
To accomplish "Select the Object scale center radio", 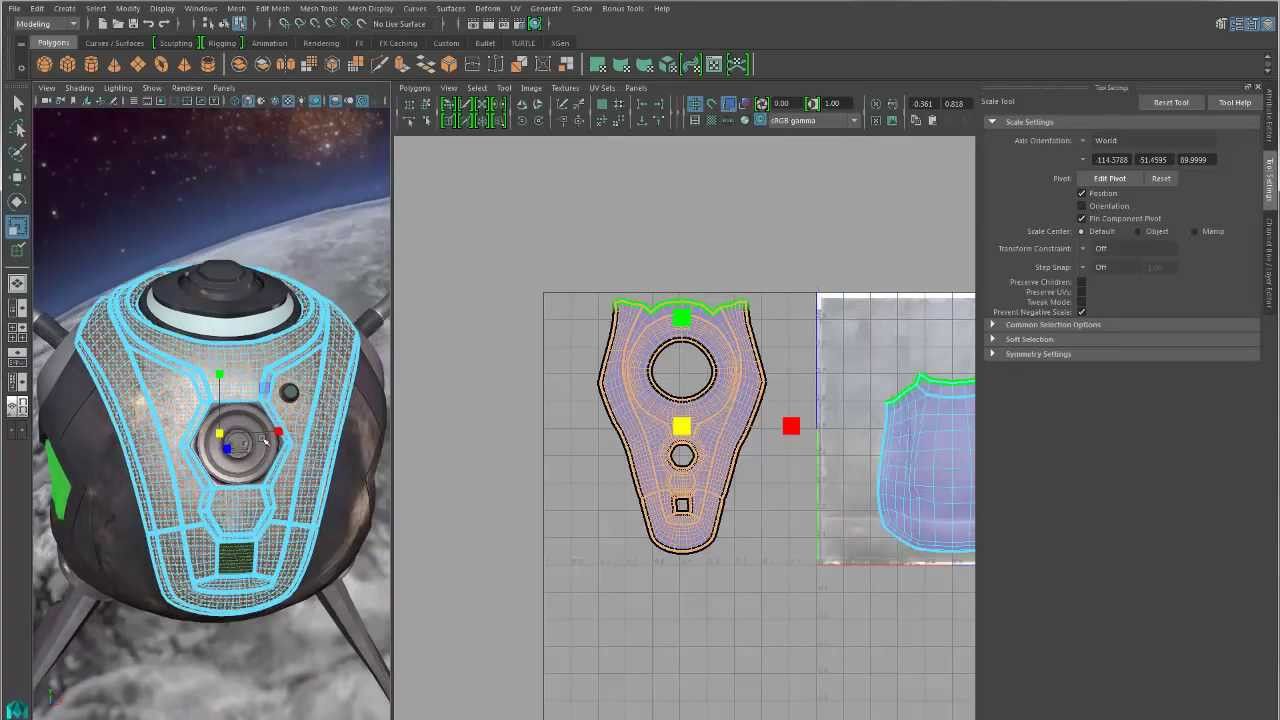I will 1138,231.
